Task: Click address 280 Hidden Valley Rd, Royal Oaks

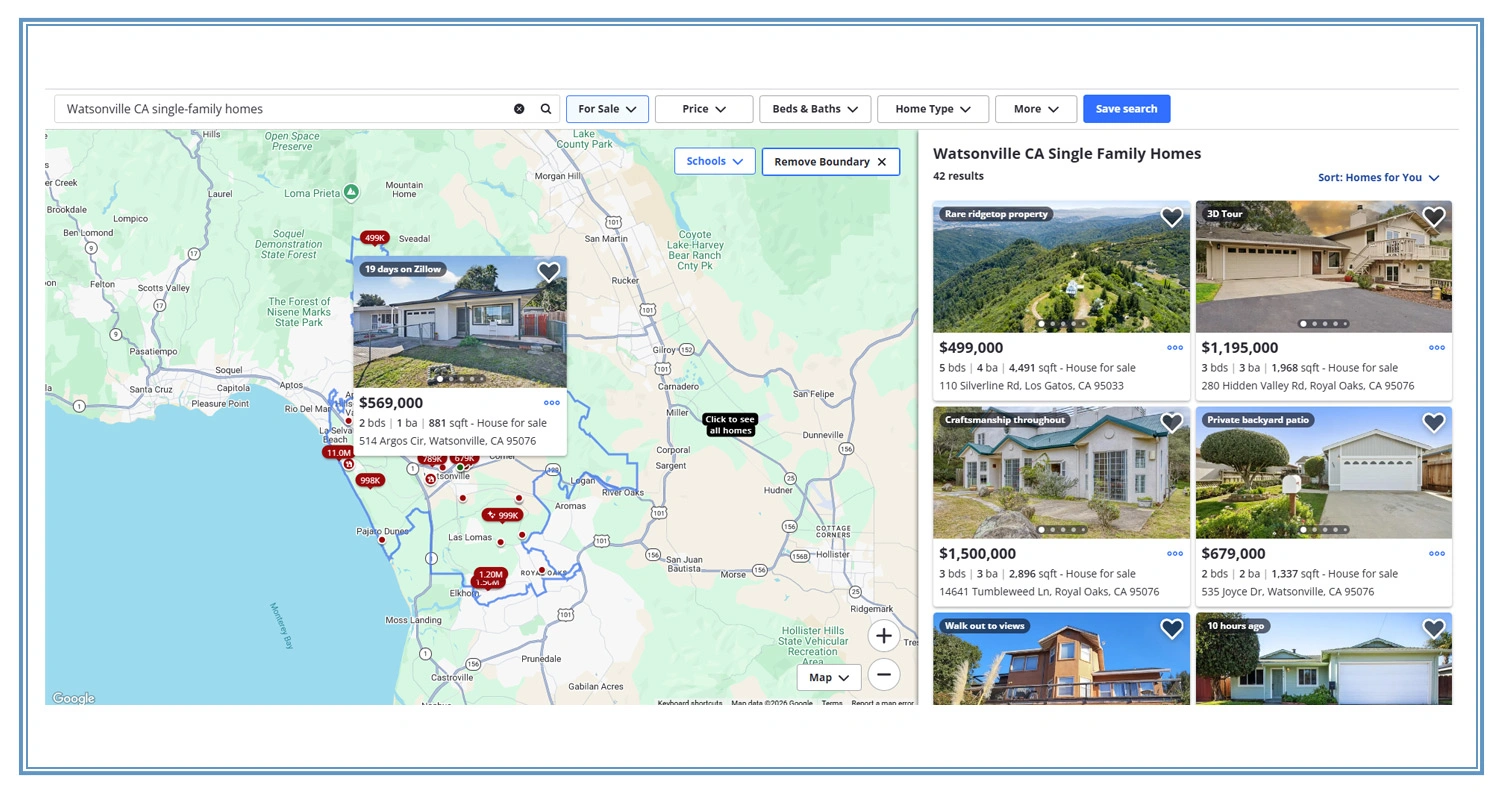Action: (x=1308, y=386)
